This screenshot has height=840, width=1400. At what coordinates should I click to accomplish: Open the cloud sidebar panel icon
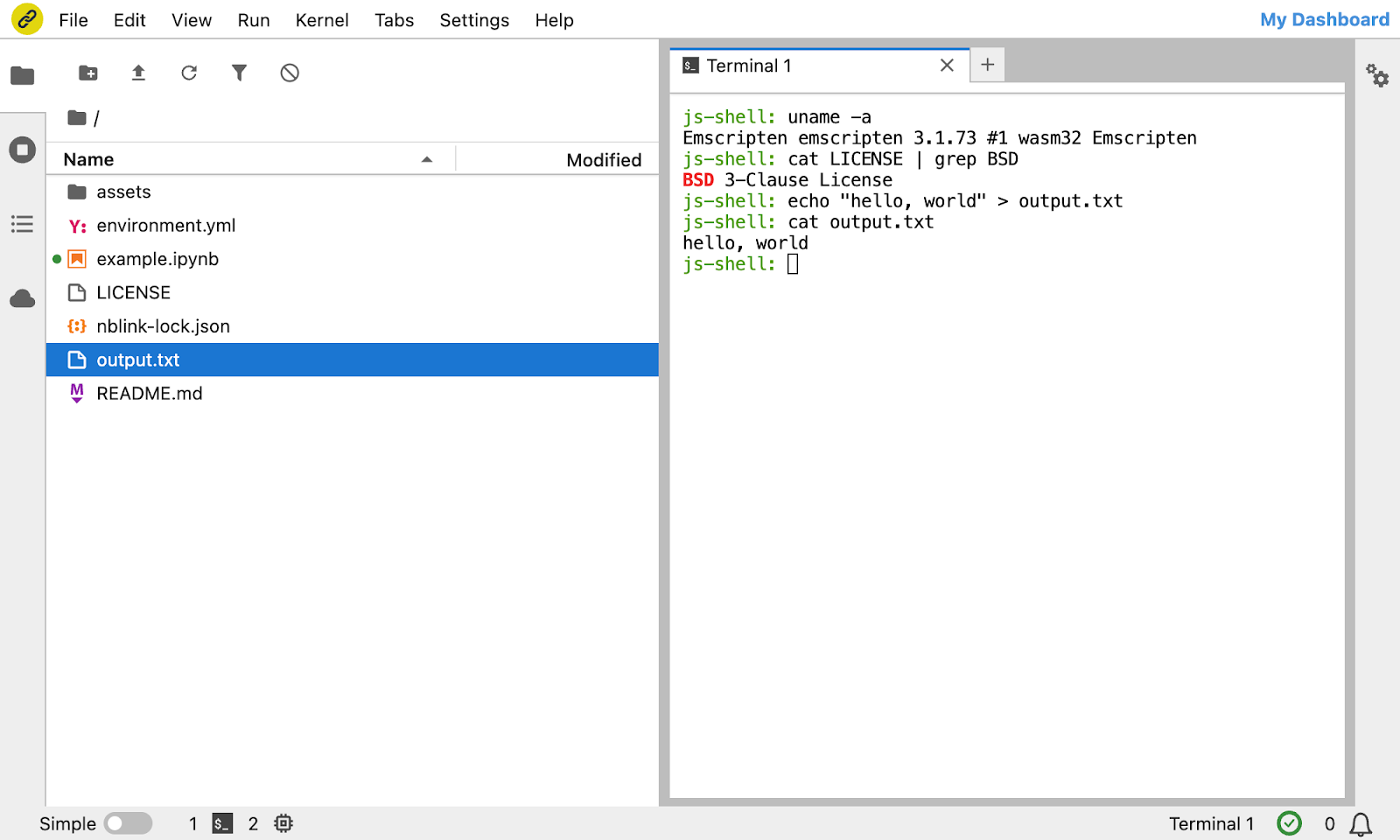23,299
